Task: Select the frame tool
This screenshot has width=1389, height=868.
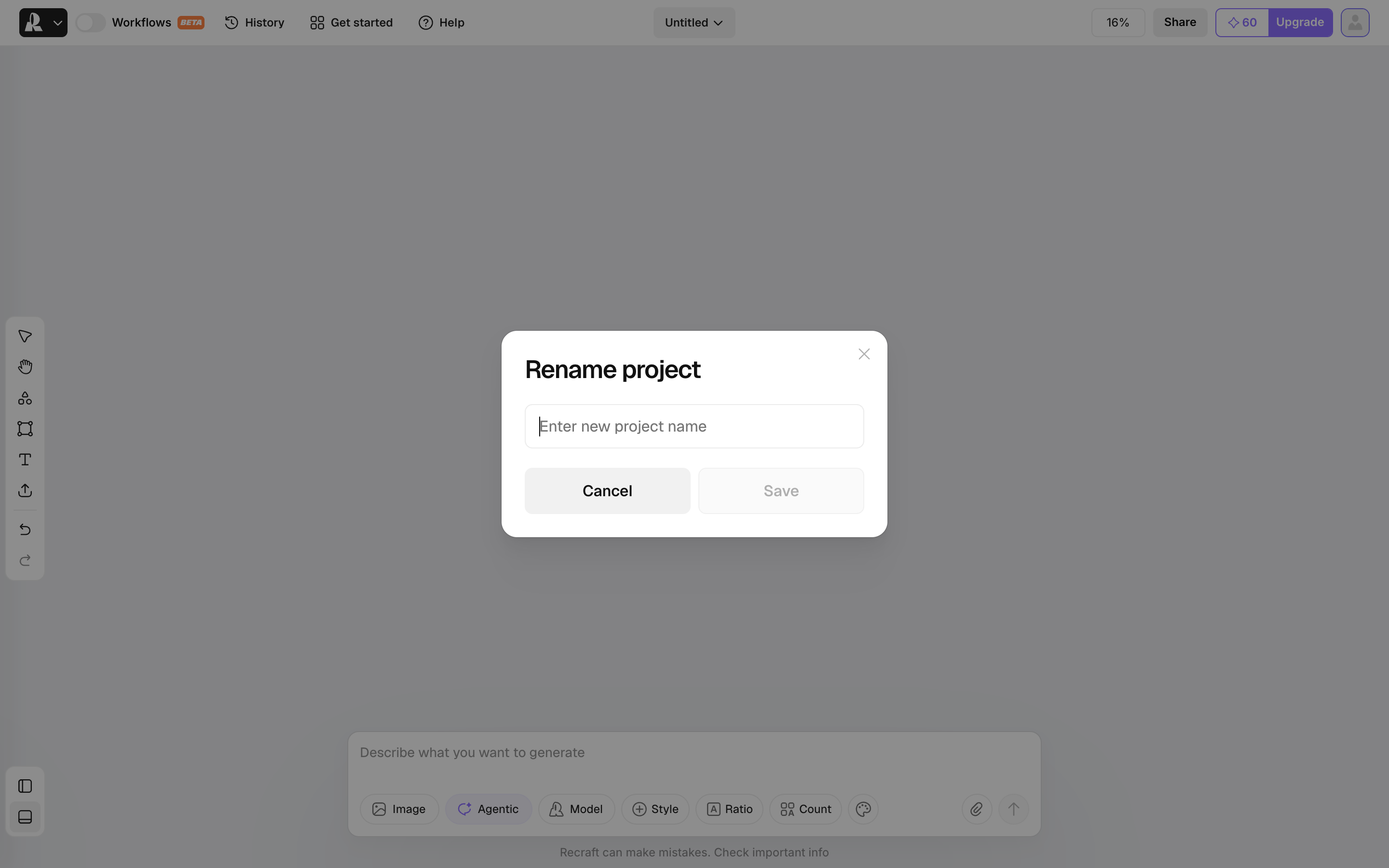Action: coord(25,429)
